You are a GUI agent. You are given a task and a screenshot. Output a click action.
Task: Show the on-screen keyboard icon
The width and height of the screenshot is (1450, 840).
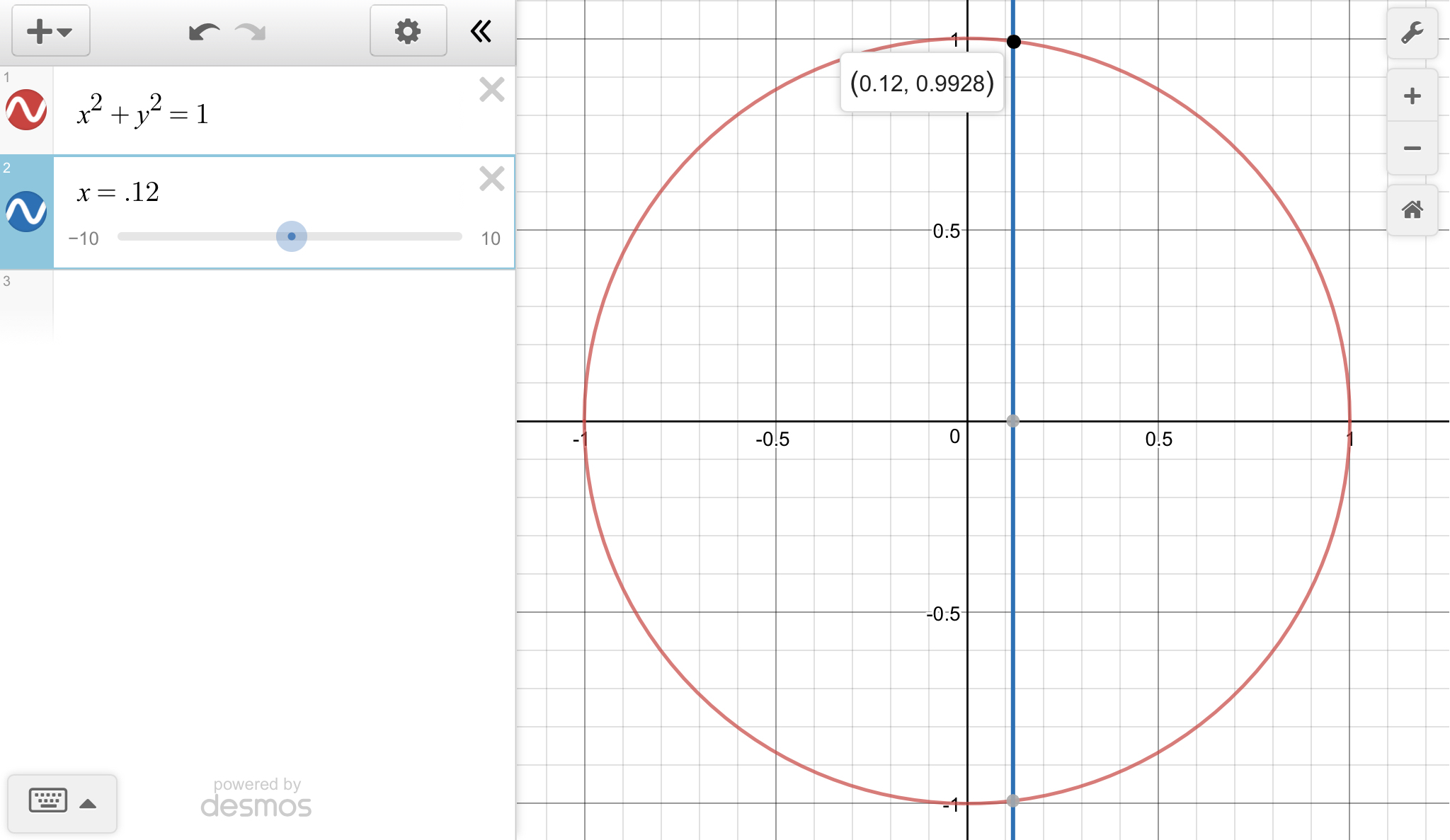click(x=47, y=801)
